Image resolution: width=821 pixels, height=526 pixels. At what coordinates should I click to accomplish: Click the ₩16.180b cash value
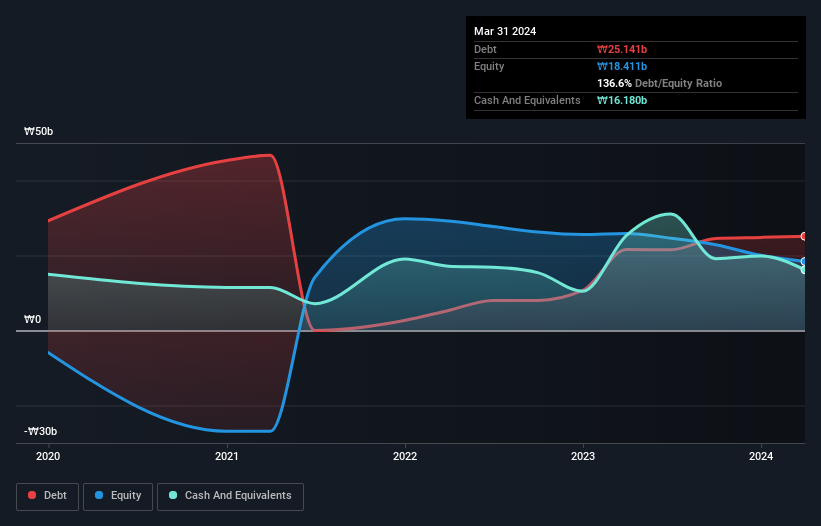(622, 100)
